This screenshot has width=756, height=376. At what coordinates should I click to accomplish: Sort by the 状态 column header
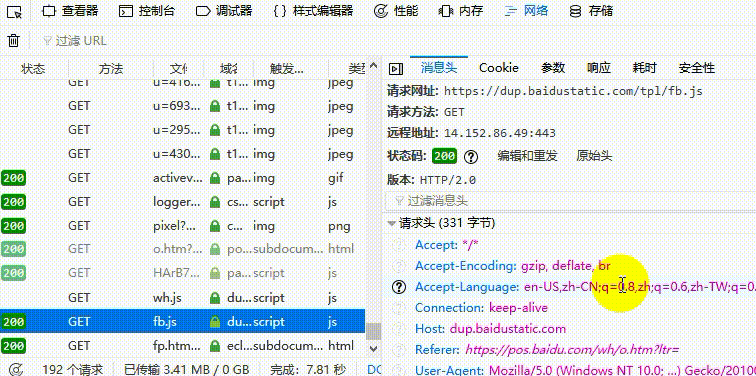pos(33,69)
